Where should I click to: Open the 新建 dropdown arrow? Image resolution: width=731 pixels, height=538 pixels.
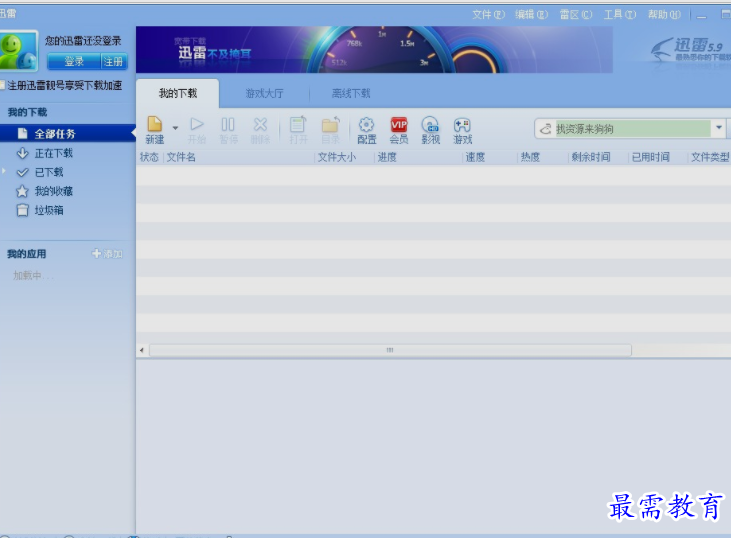(x=175, y=128)
